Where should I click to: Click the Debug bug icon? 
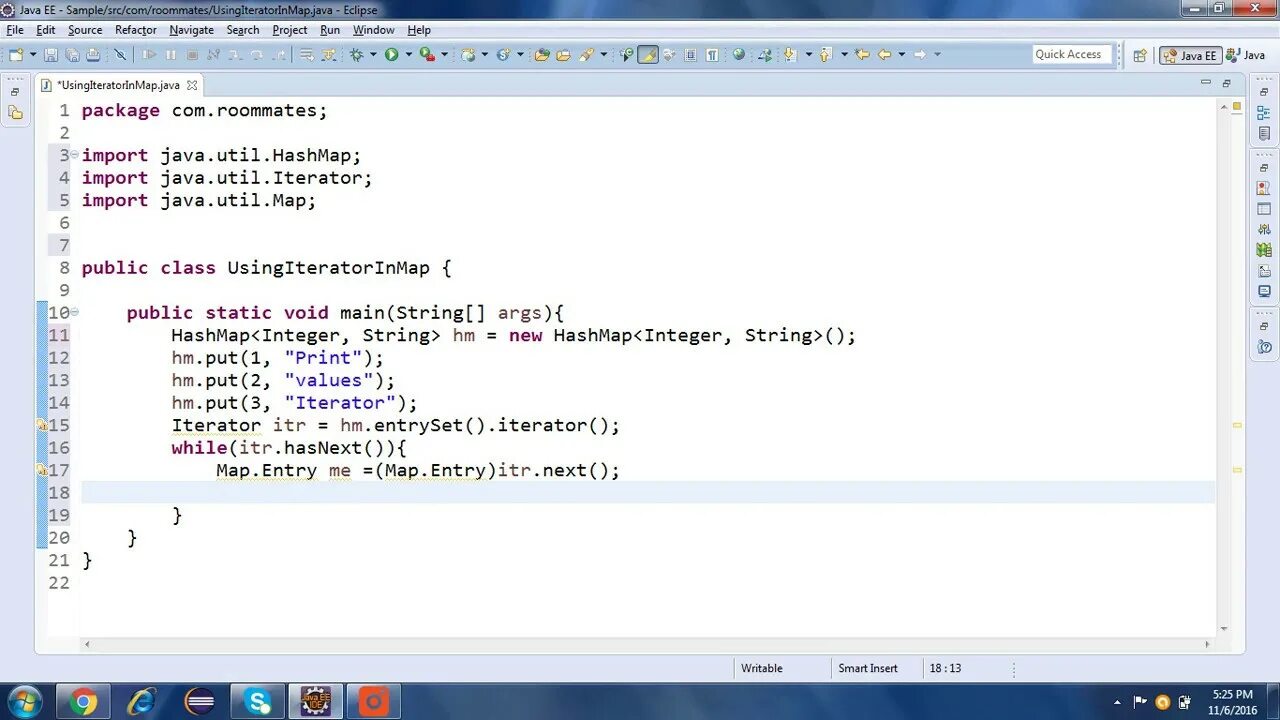click(x=356, y=55)
